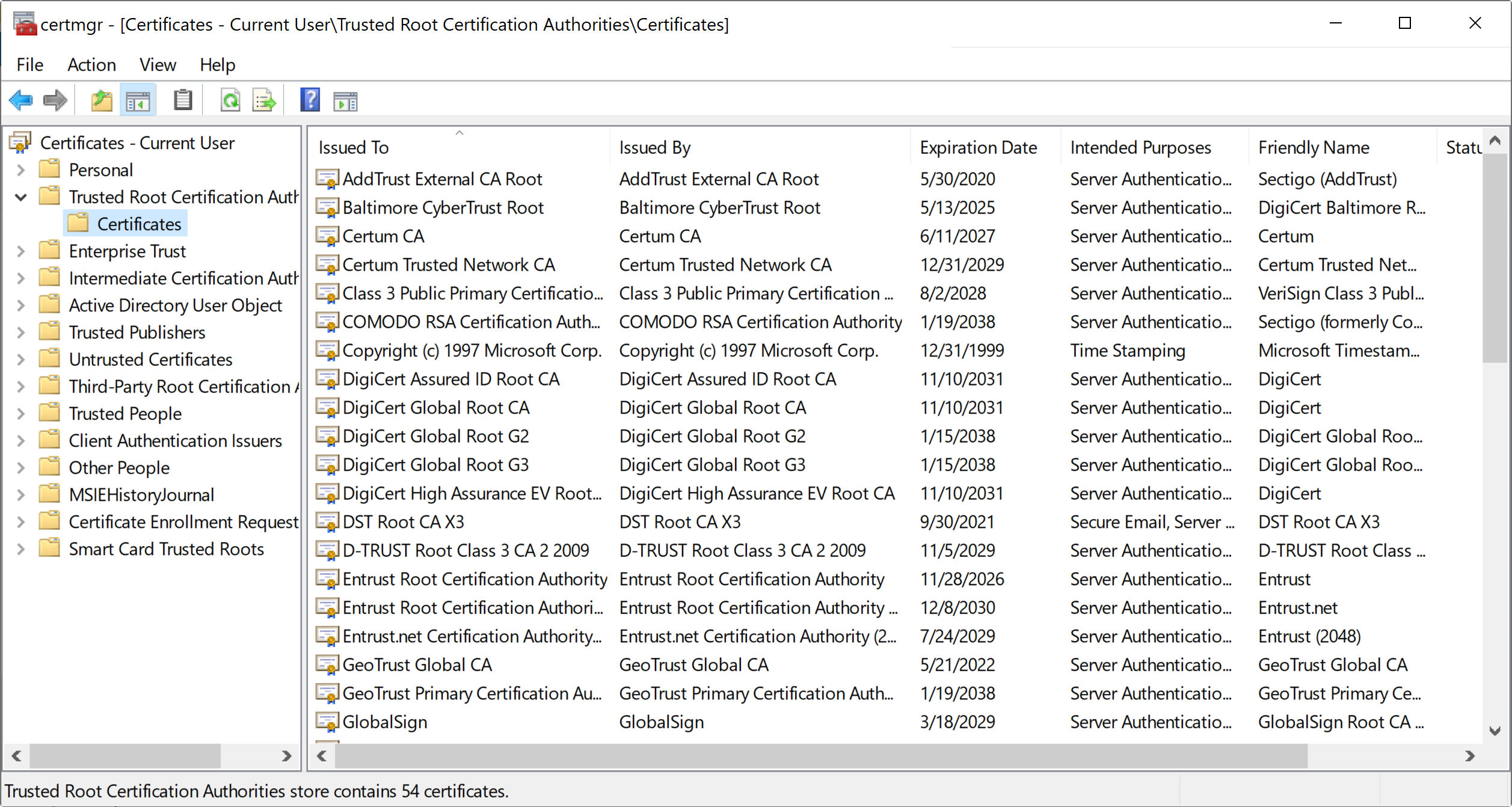
Task: Click the COMODO RSA certificate icon
Action: pos(327,322)
